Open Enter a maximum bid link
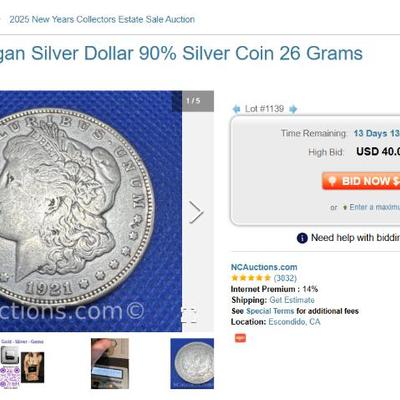400x400 pixels. tap(375, 207)
